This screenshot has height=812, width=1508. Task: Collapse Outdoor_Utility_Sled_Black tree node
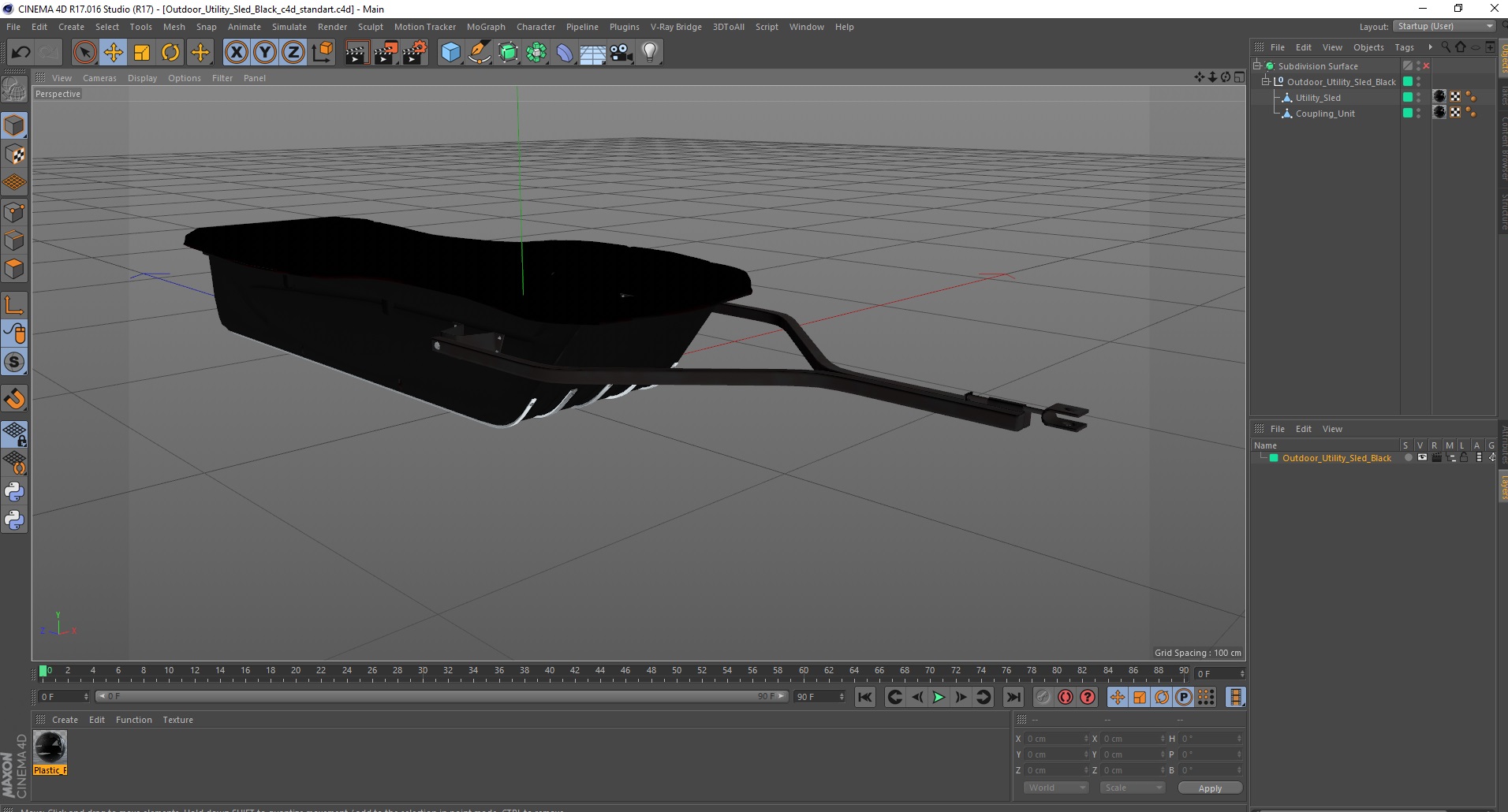[1265, 82]
